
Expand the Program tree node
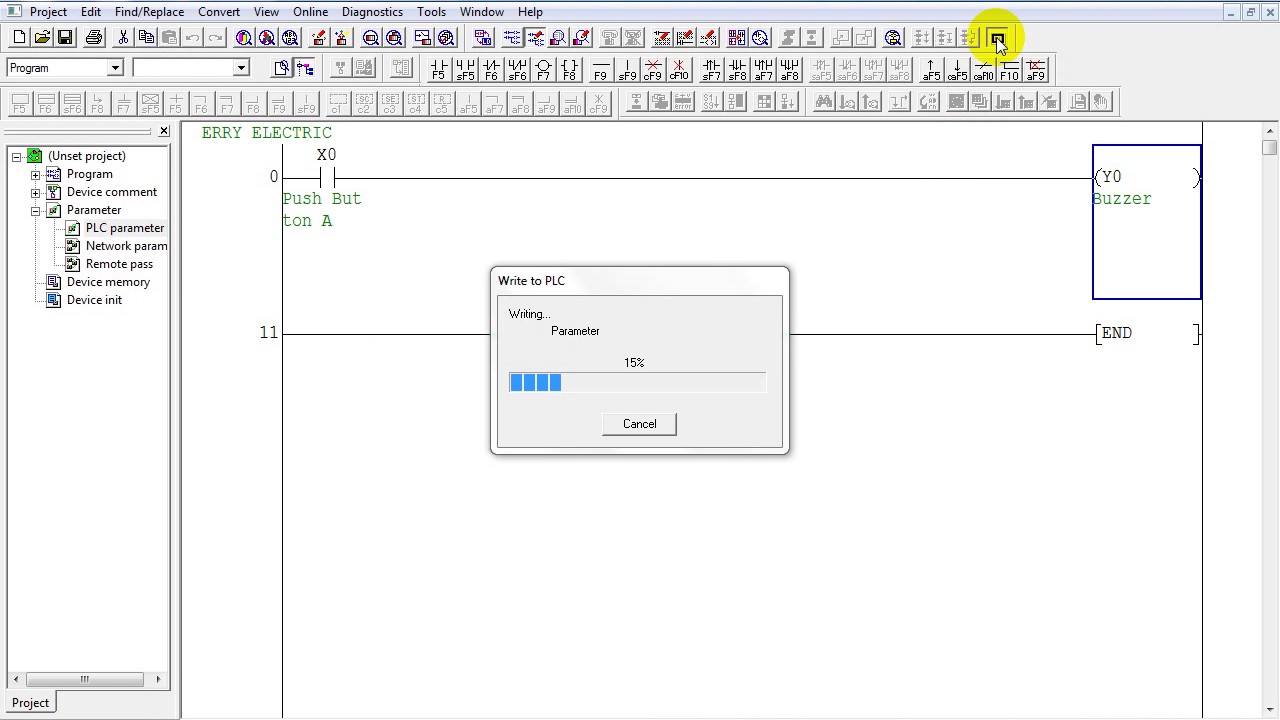coord(36,174)
